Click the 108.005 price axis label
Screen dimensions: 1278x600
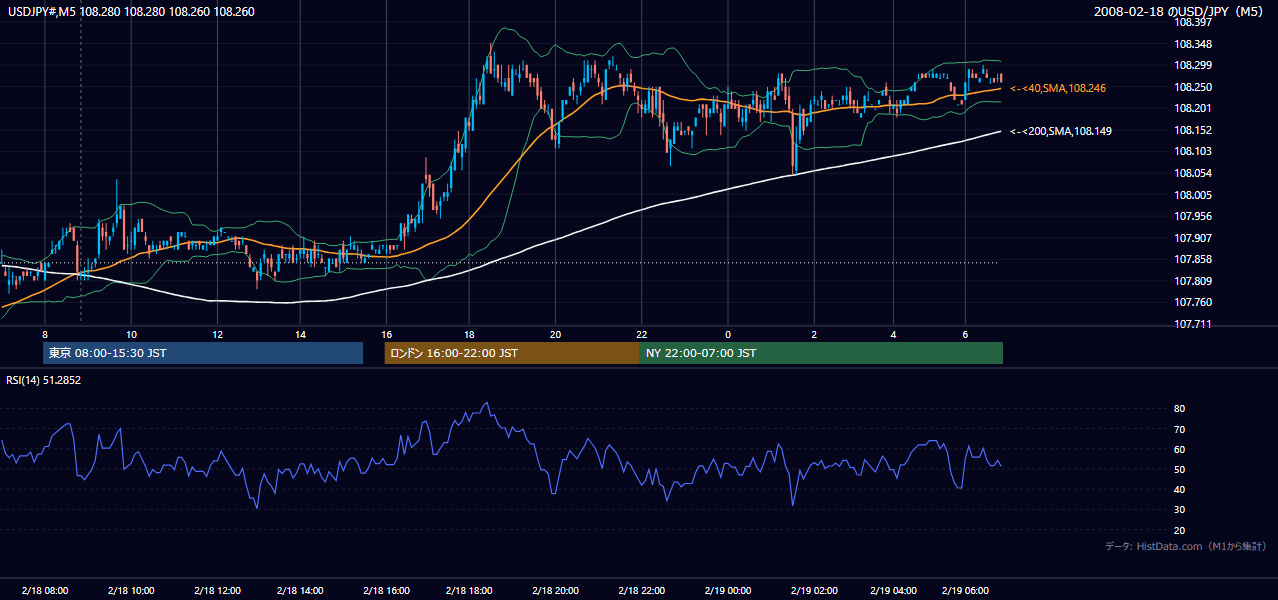(1193, 195)
